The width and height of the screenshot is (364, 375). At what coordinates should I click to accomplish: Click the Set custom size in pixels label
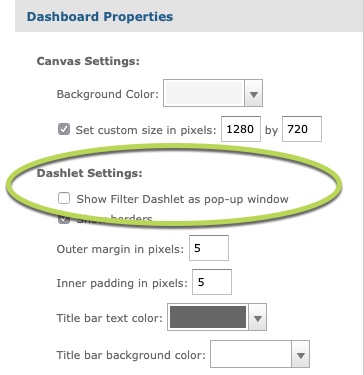[x=146, y=130]
